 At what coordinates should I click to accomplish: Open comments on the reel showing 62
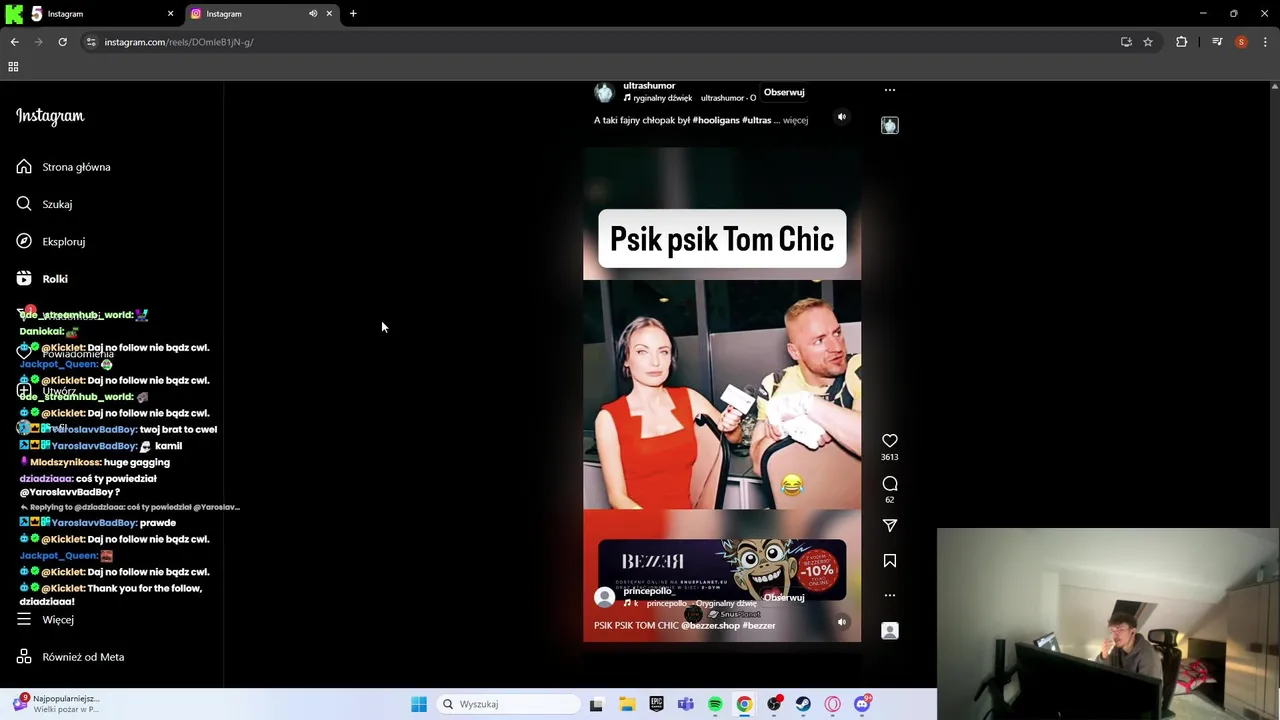click(890, 484)
